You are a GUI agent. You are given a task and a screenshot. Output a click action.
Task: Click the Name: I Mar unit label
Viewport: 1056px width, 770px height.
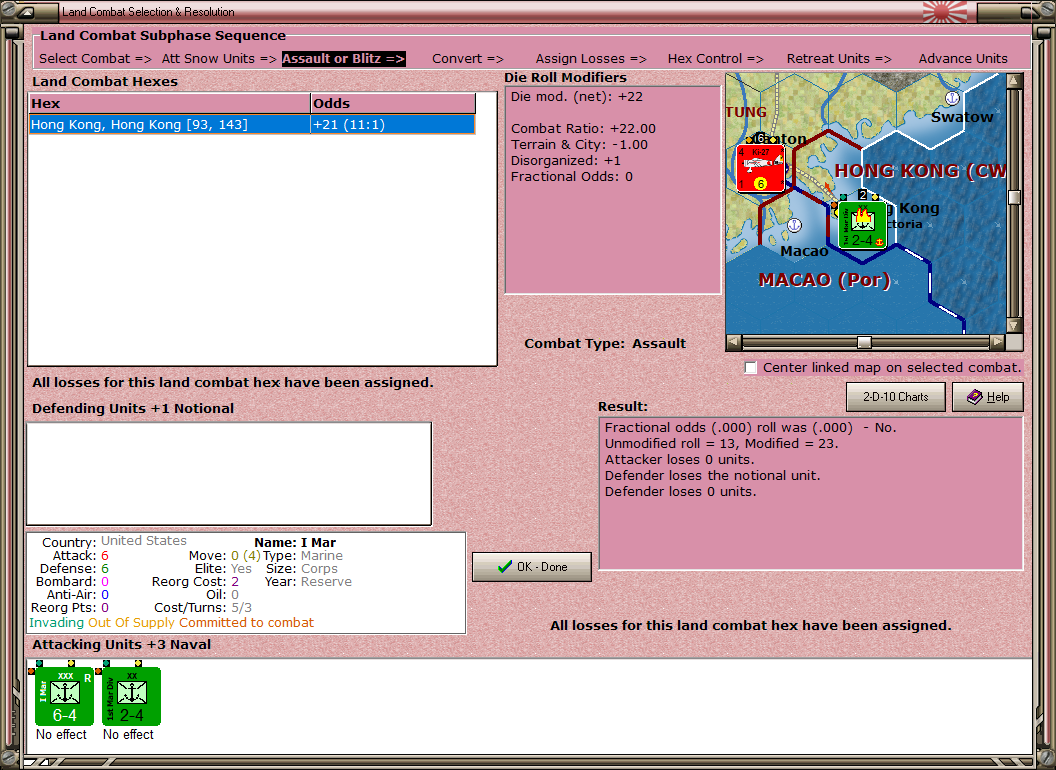click(295, 543)
